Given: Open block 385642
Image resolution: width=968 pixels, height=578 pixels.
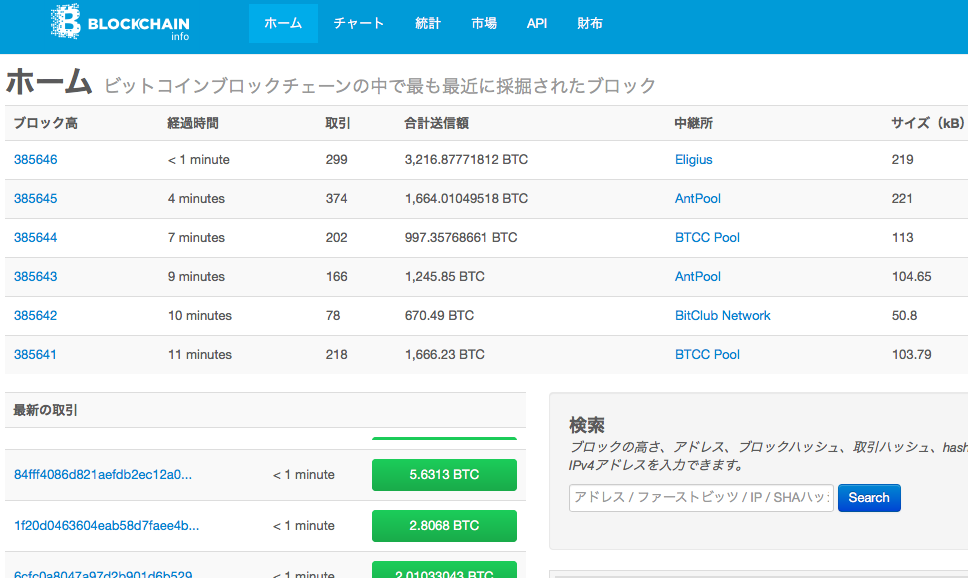Looking at the screenshot, I should (36, 316).
